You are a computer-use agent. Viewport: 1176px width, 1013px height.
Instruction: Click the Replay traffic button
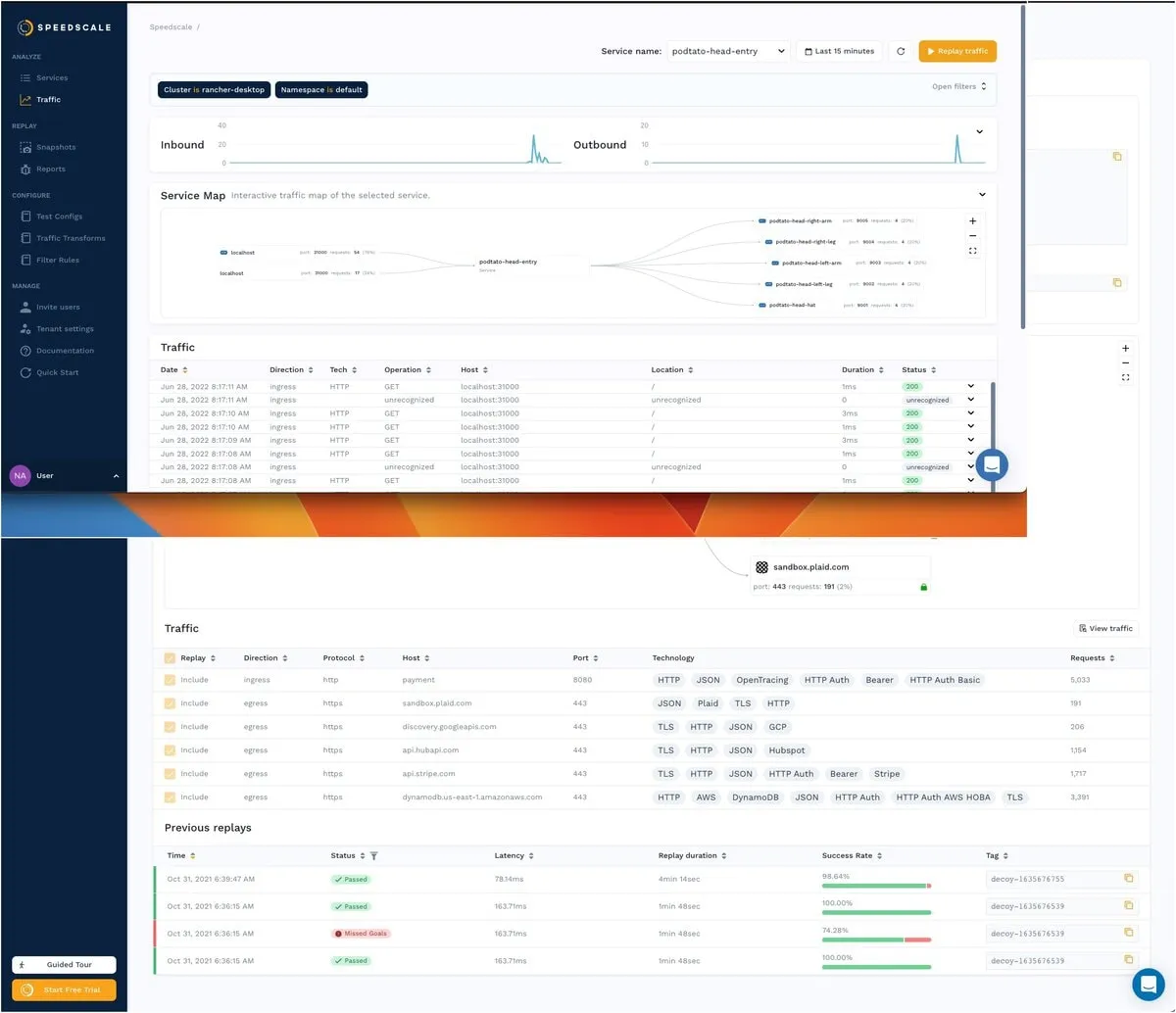pyautogui.click(x=957, y=50)
